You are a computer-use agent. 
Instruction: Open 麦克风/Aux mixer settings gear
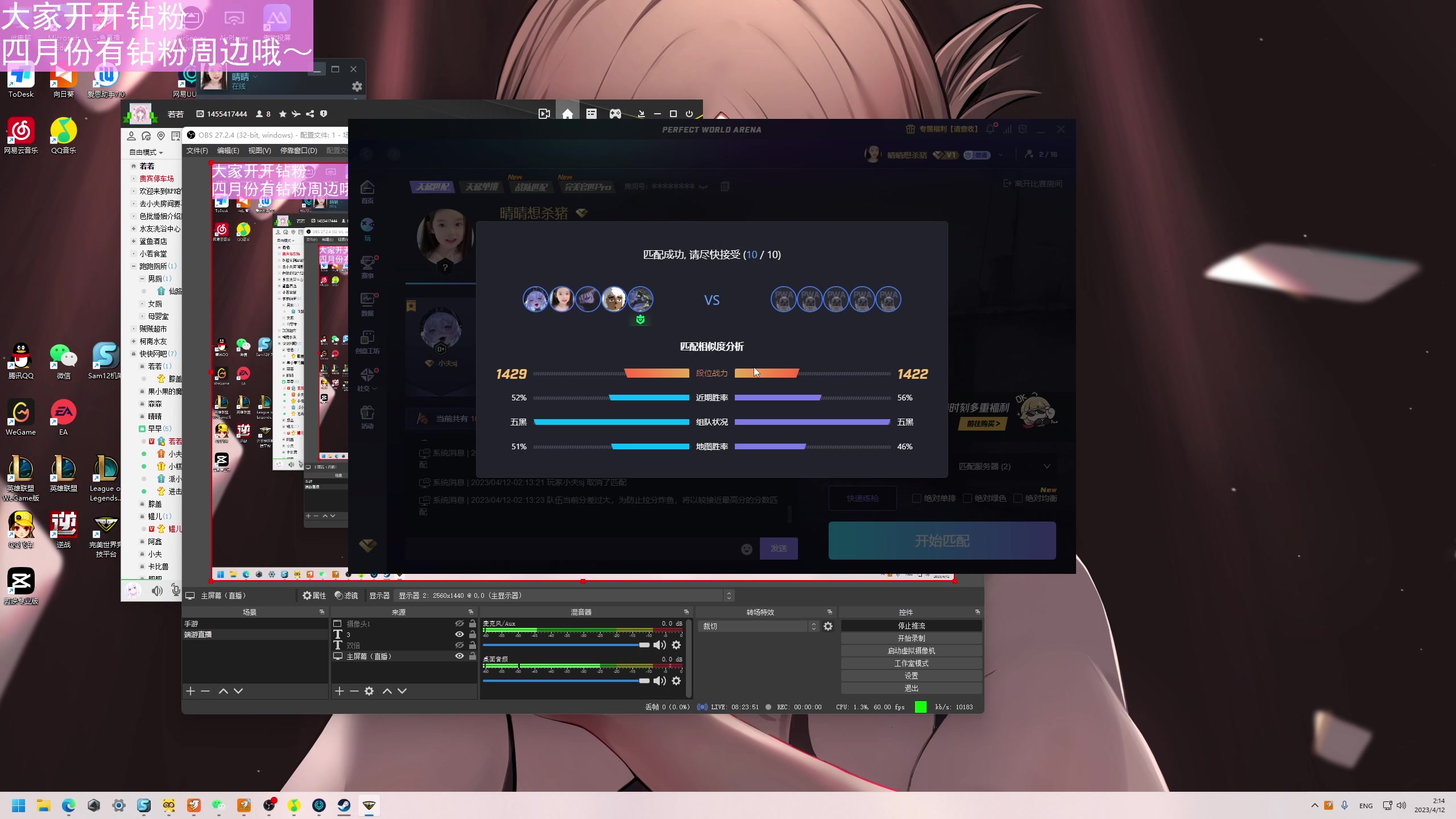(x=676, y=645)
